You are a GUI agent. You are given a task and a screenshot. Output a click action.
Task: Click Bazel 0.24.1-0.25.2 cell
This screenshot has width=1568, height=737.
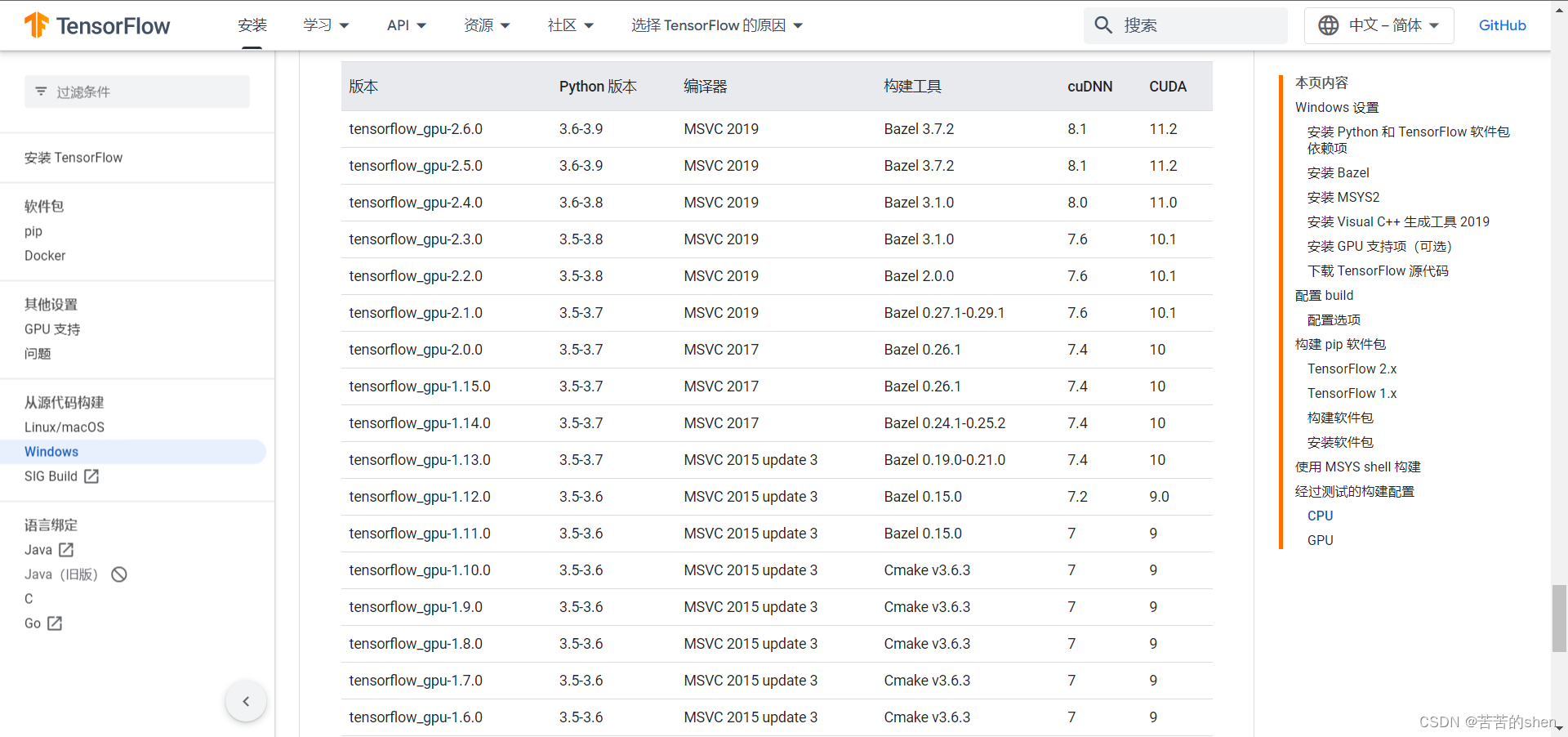click(x=944, y=423)
